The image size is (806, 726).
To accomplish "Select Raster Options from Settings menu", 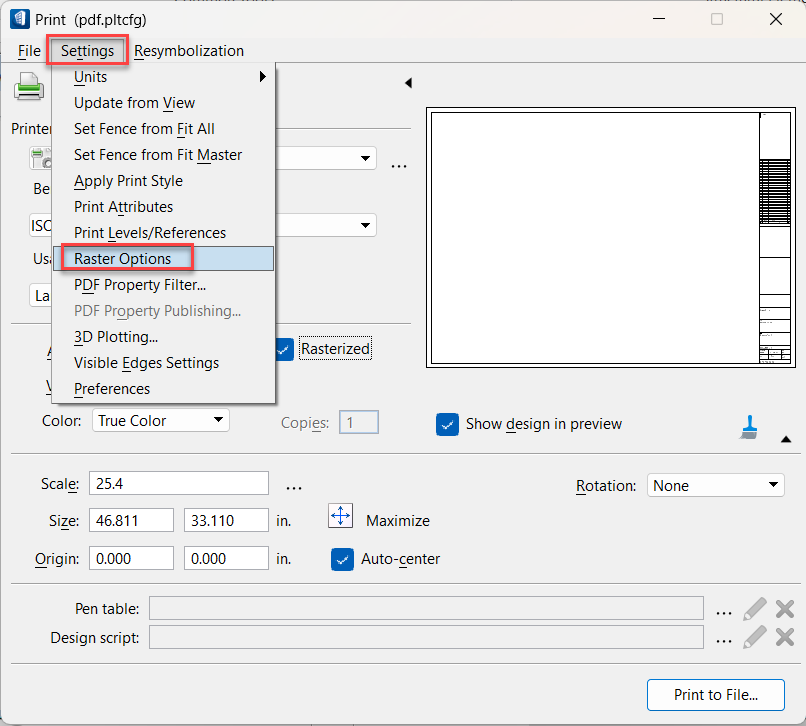I will [x=123, y=259].
